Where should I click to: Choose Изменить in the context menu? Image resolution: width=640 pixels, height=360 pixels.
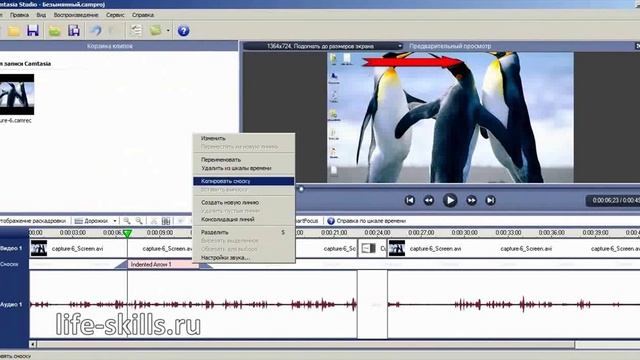point(244,138)
